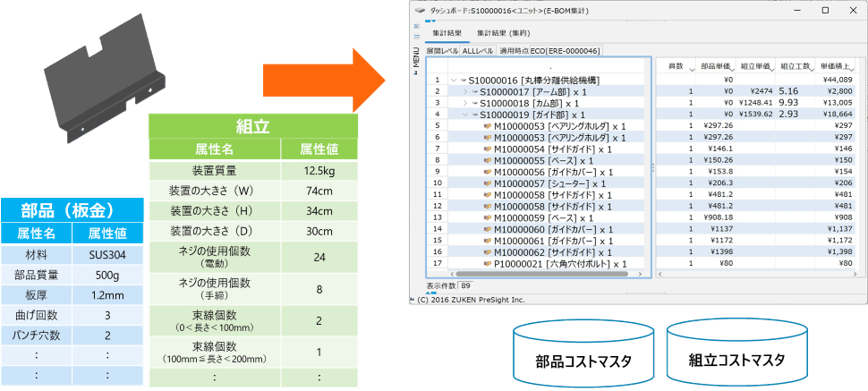Viewport: 868px width, 391px height.
Task: Click the part icon in tree row 11
Action: 488,195
